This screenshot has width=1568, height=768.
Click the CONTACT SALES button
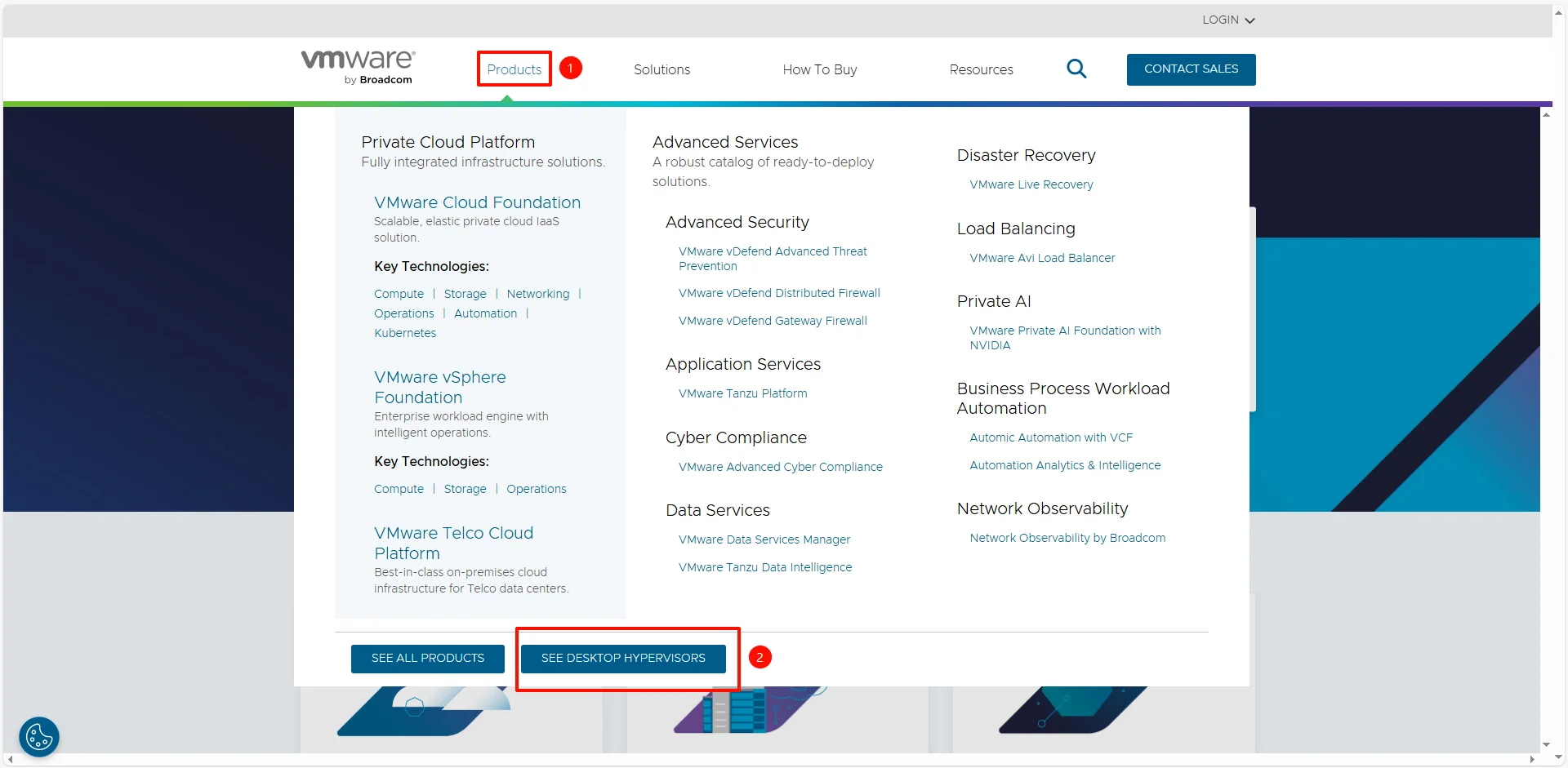pyautogui.click(x=1191, y=69)
